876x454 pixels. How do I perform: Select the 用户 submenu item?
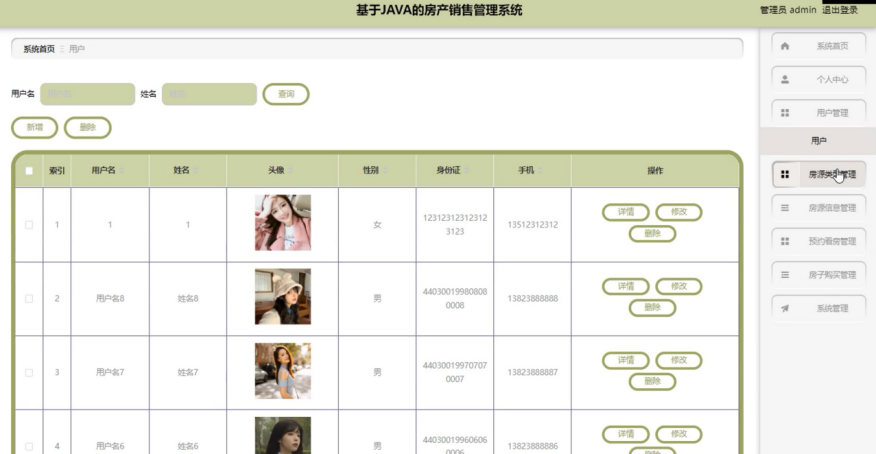point(818,141)
